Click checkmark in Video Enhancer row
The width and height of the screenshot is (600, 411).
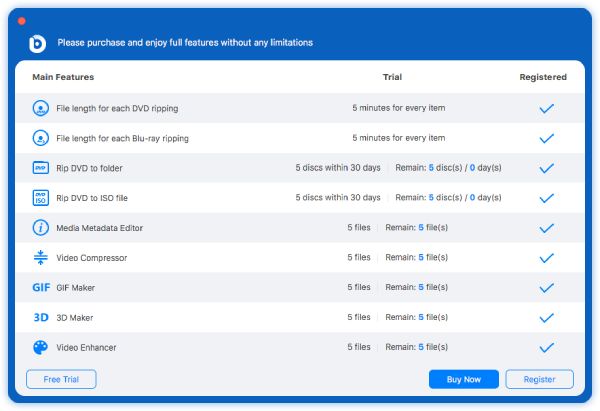tap(546, 347)
